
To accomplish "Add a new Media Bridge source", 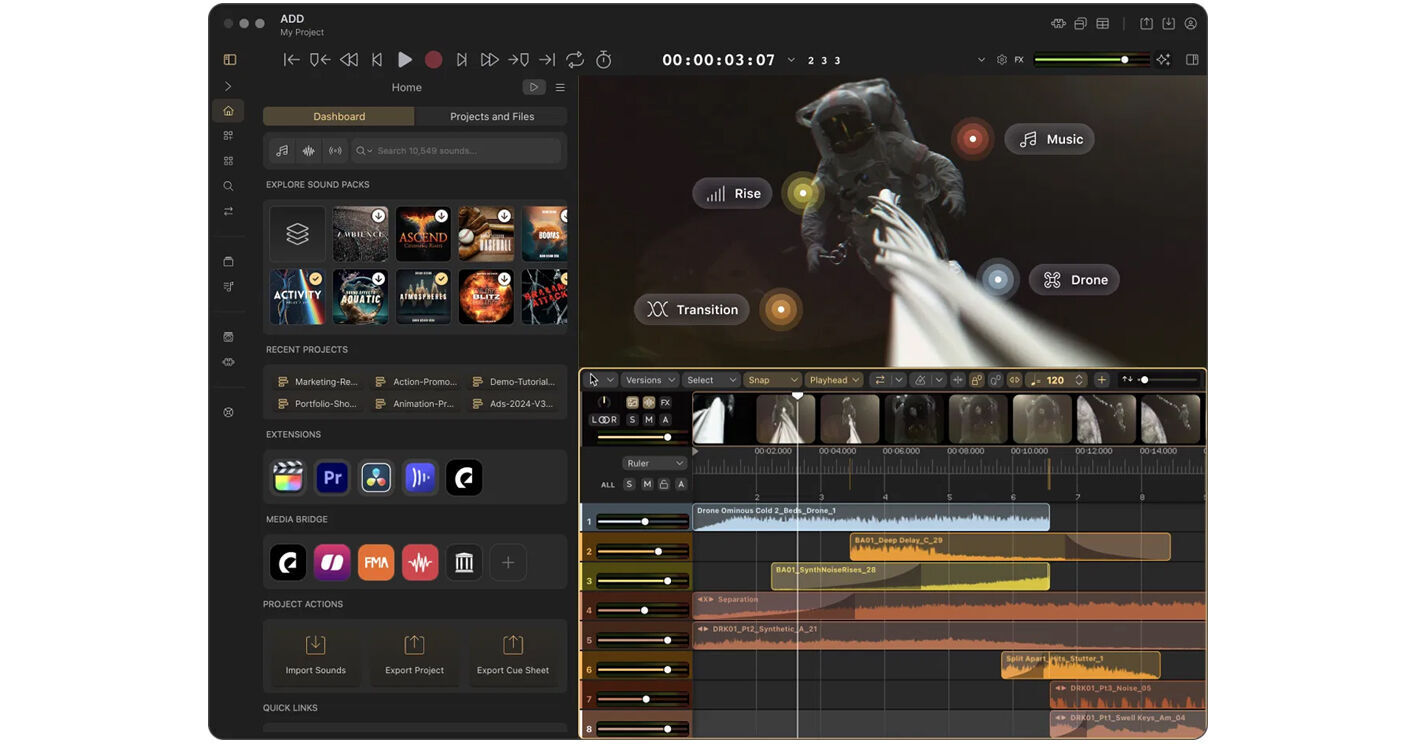I will [x=508, y=563].
